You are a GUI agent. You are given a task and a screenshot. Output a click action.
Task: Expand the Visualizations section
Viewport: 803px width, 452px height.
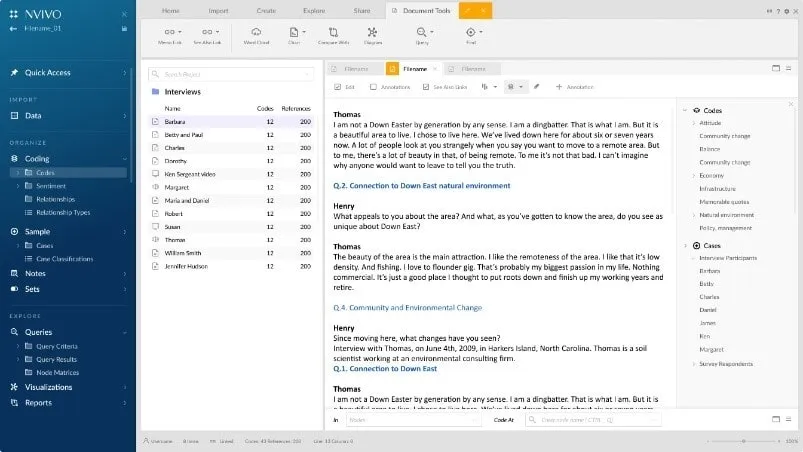[124, 387]
